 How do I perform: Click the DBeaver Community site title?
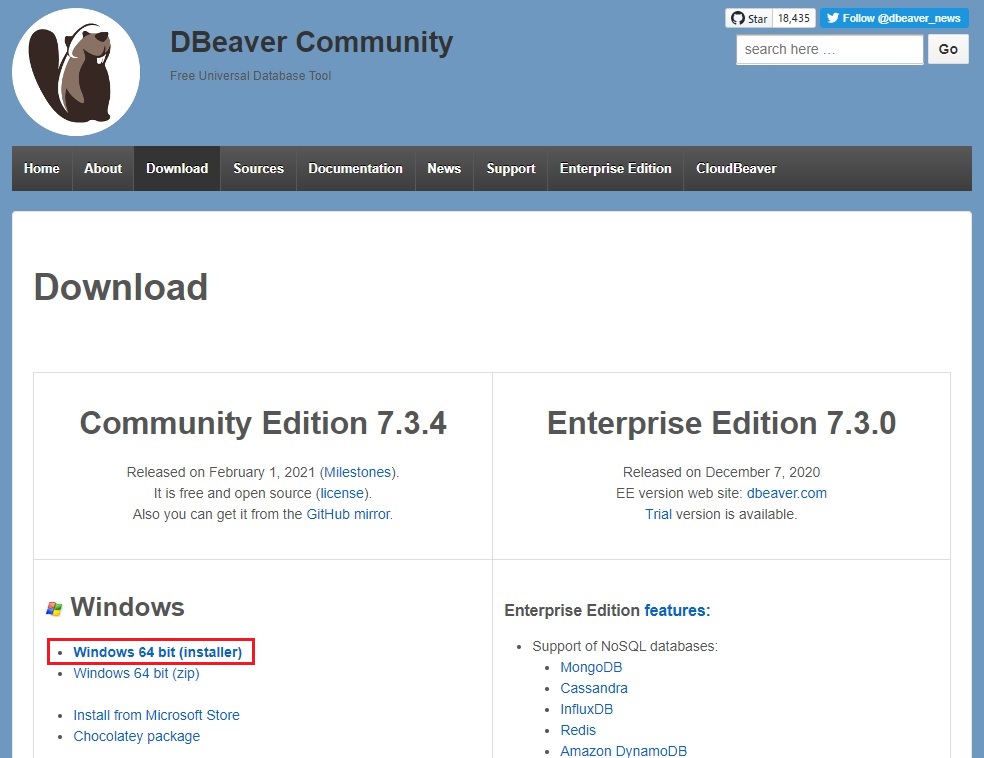click(311, 43)
